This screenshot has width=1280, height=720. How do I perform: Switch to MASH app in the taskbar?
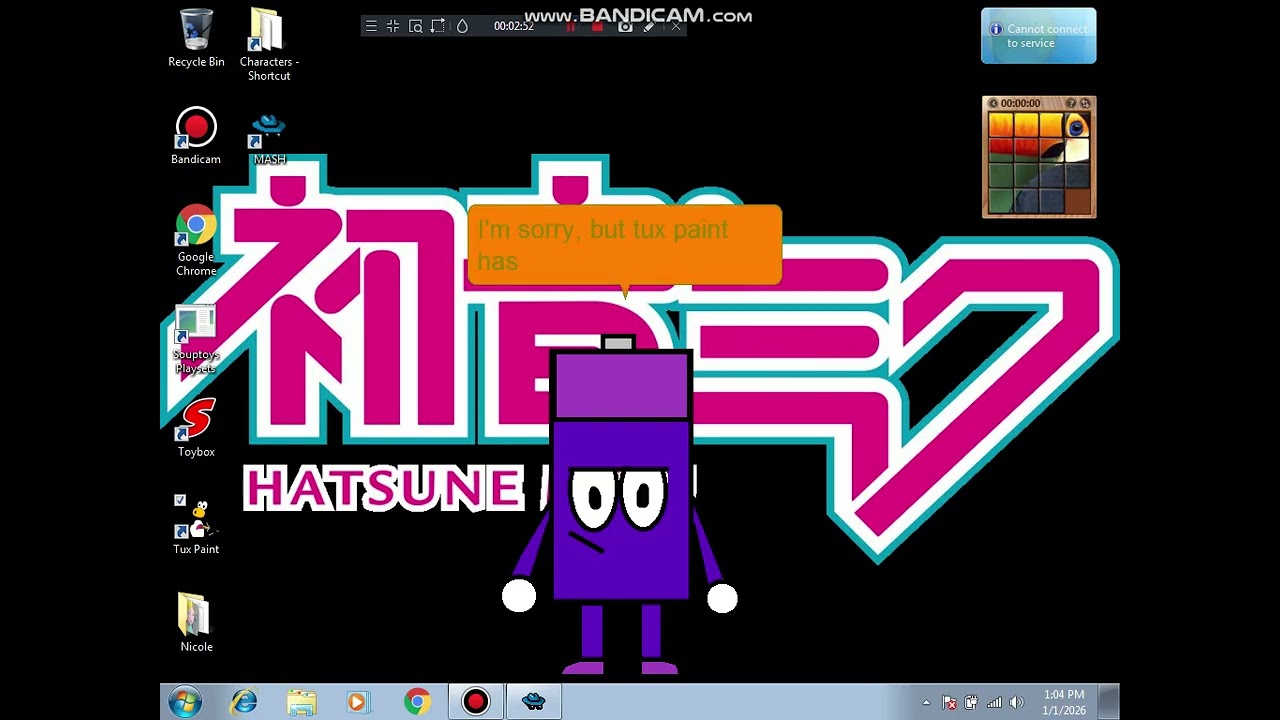pyautogui.click(x=533, y=702)
